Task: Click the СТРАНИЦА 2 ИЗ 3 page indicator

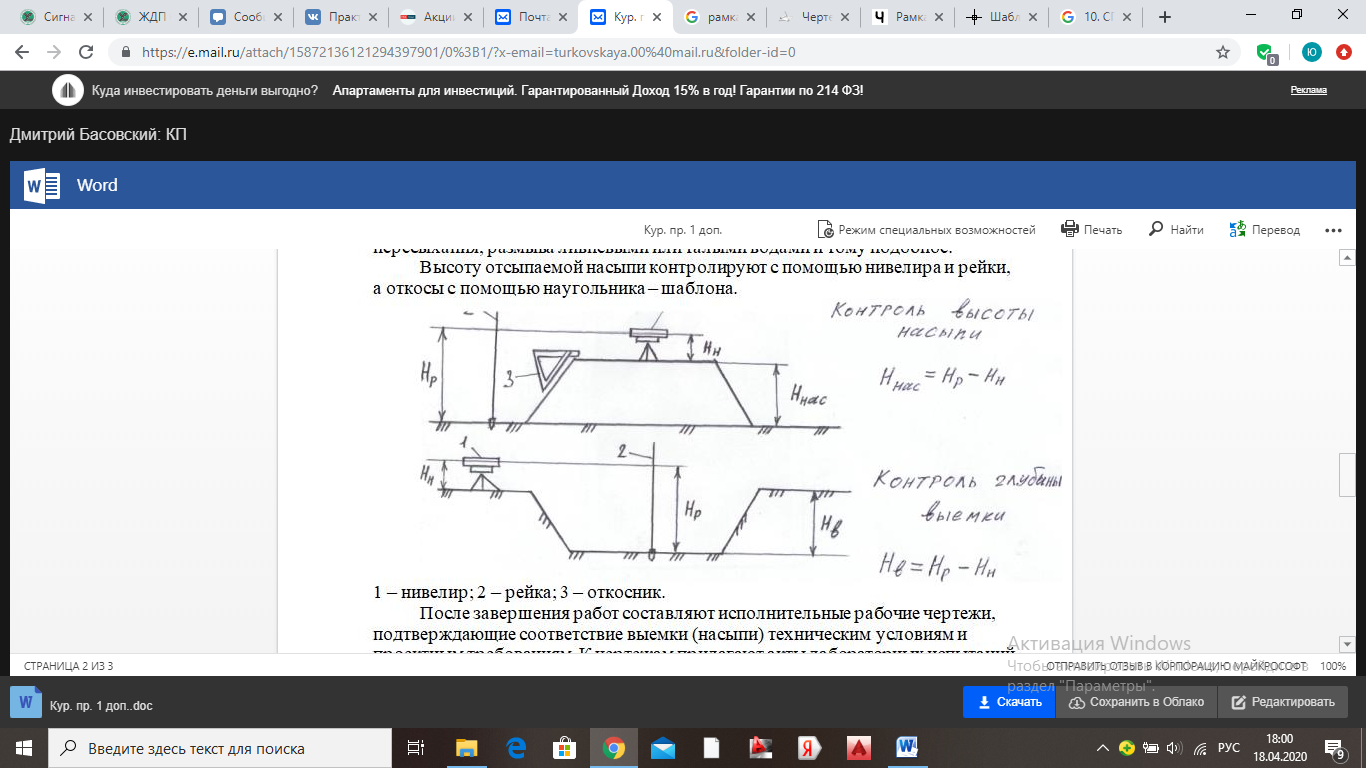Action: 69,665
